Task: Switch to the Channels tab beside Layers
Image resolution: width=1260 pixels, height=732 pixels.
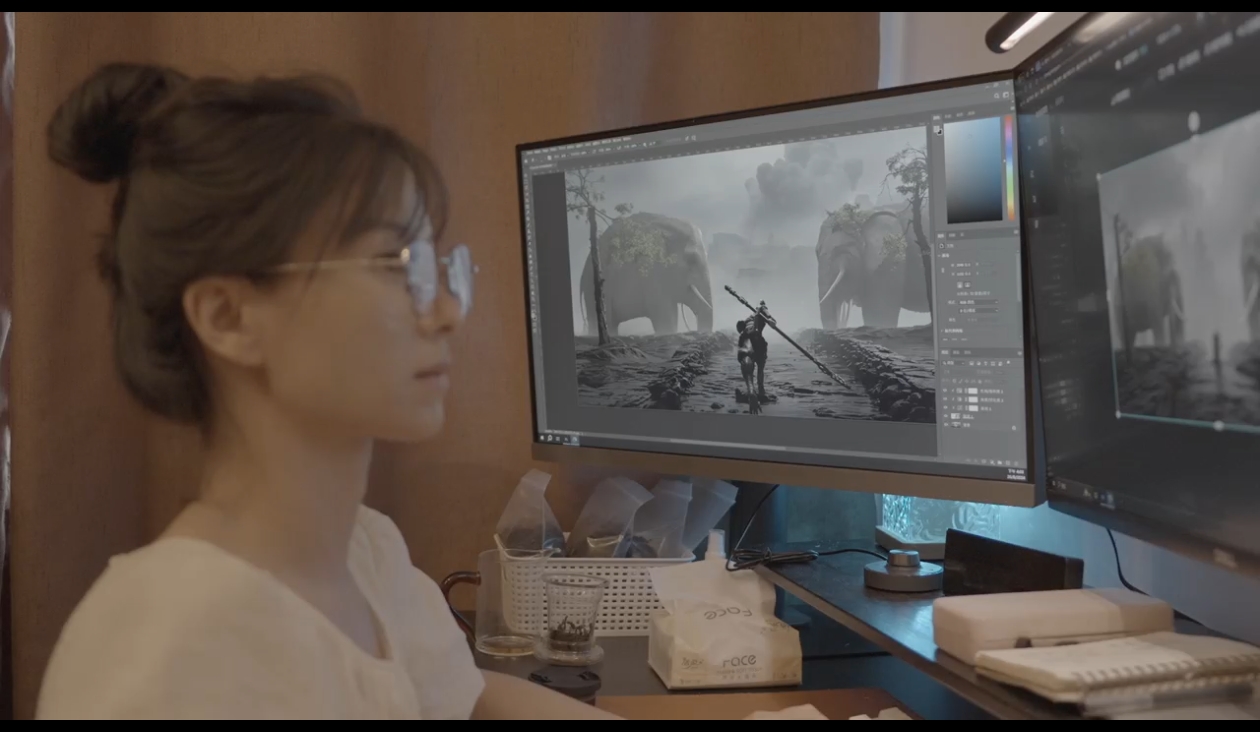Action: 956,352
